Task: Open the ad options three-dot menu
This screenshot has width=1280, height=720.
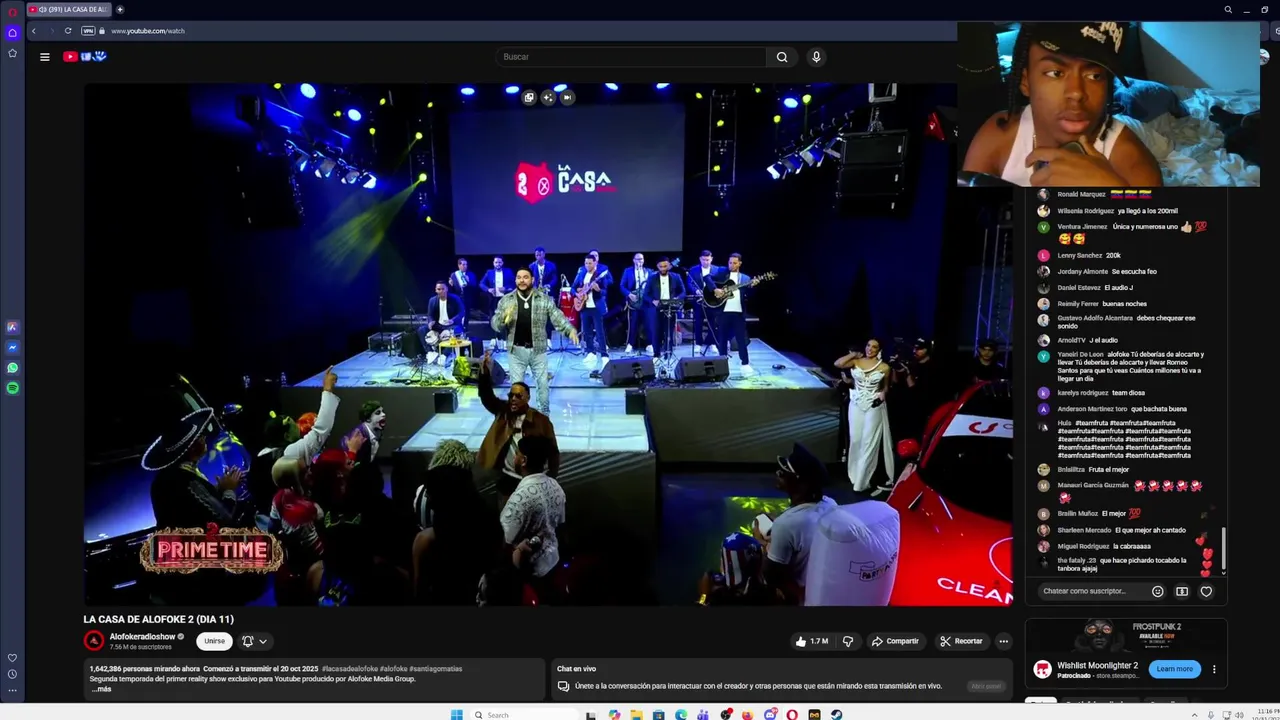Action: coord(1214,669)
